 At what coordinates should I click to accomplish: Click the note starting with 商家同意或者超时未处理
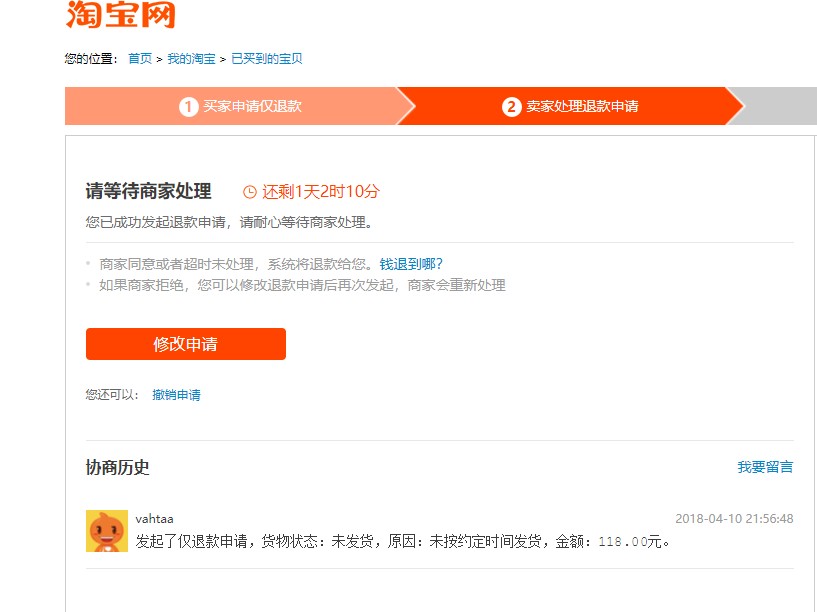point(236,264)
